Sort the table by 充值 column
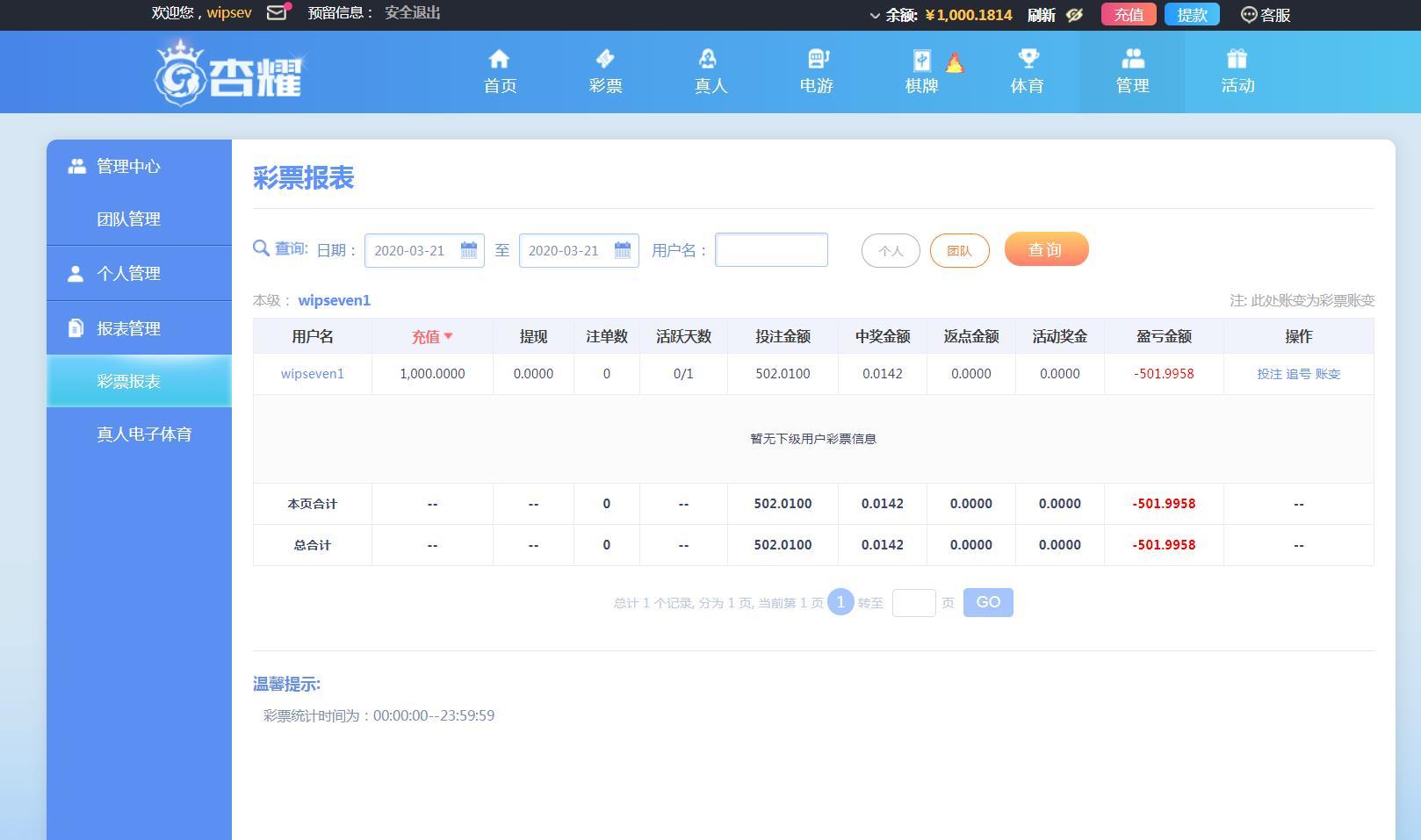Screen dimensions: 1421x840 coord(431,337)
